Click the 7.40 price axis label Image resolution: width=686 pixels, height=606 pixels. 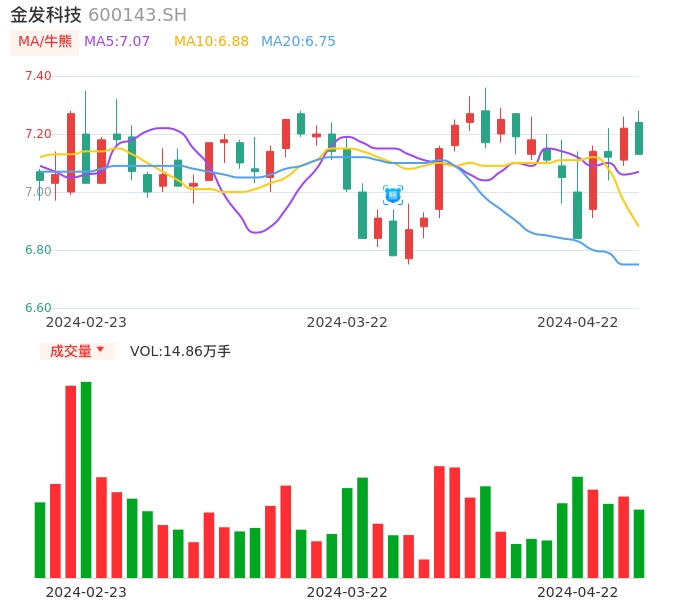38,76
